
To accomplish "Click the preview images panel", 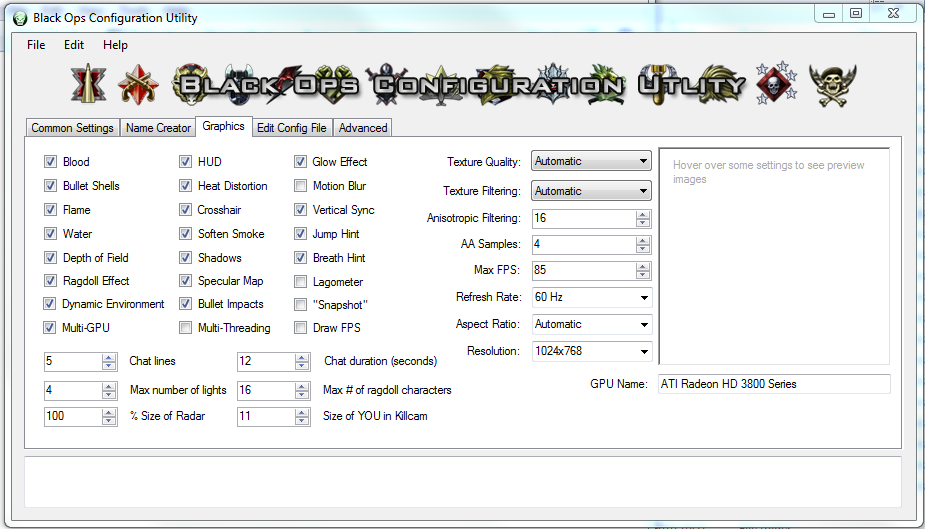I will click(774, 257).
